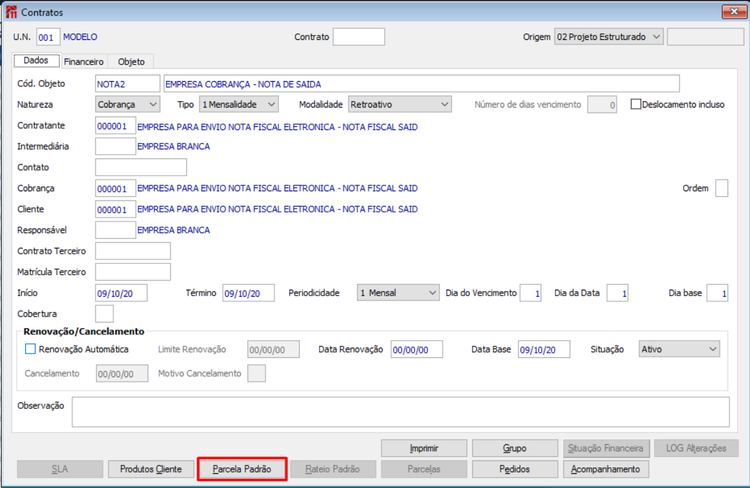This screenshot has width=750, height=488.
Task: Open Produtos Cliente
Action: 151,469
